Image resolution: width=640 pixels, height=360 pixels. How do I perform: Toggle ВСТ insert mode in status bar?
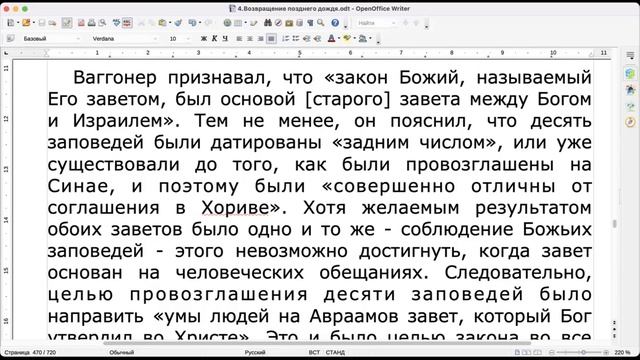click(314, 352)
